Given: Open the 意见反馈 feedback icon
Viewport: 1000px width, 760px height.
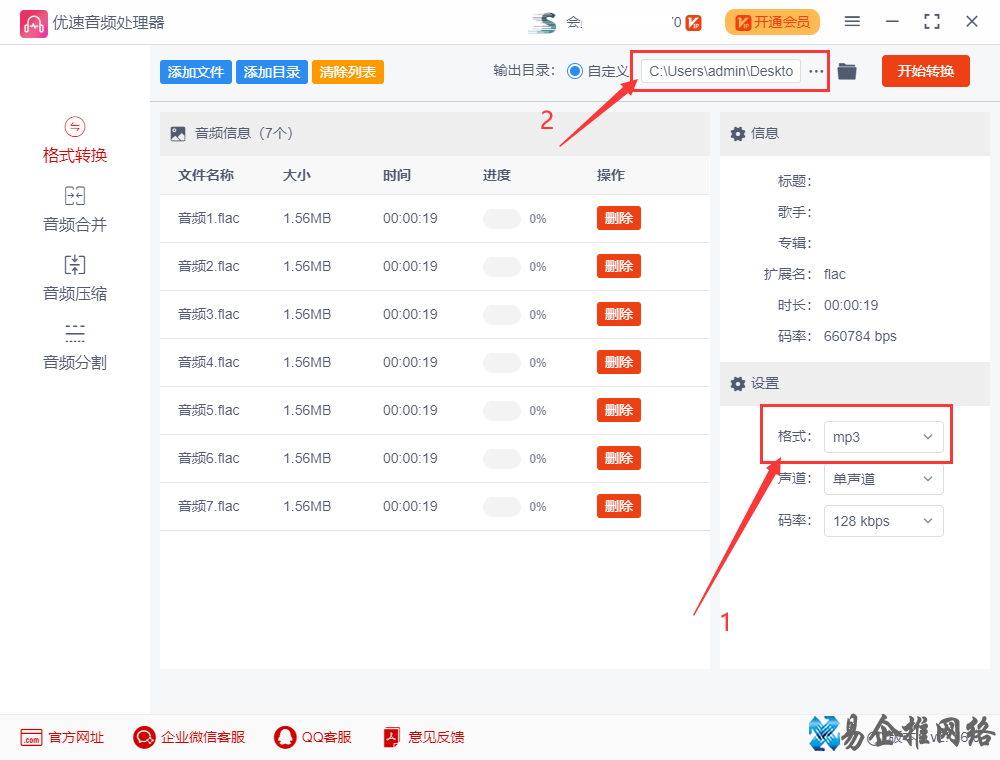Looking at the screenshot, I should (x=391, y=737).
